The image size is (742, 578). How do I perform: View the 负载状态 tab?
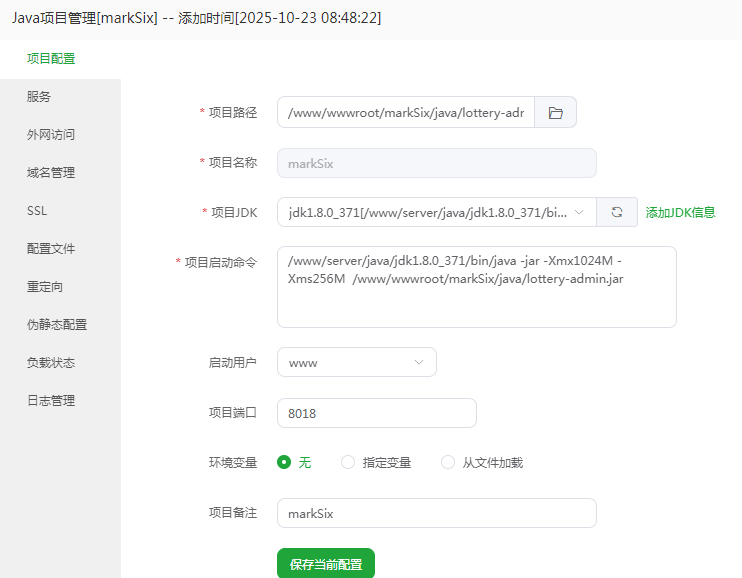pos(51,363)
